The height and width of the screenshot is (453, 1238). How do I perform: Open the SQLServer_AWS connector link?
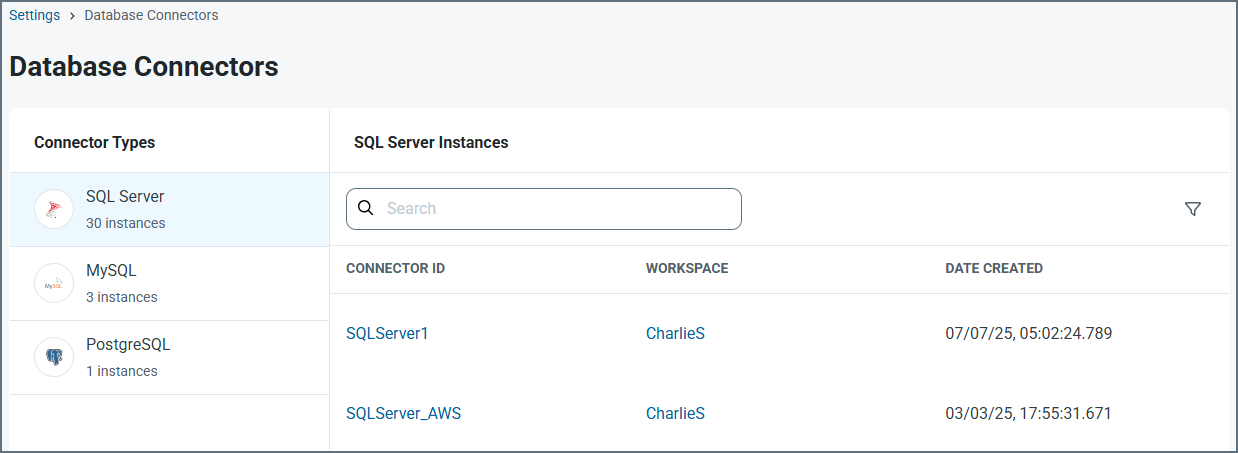(403, 413)
